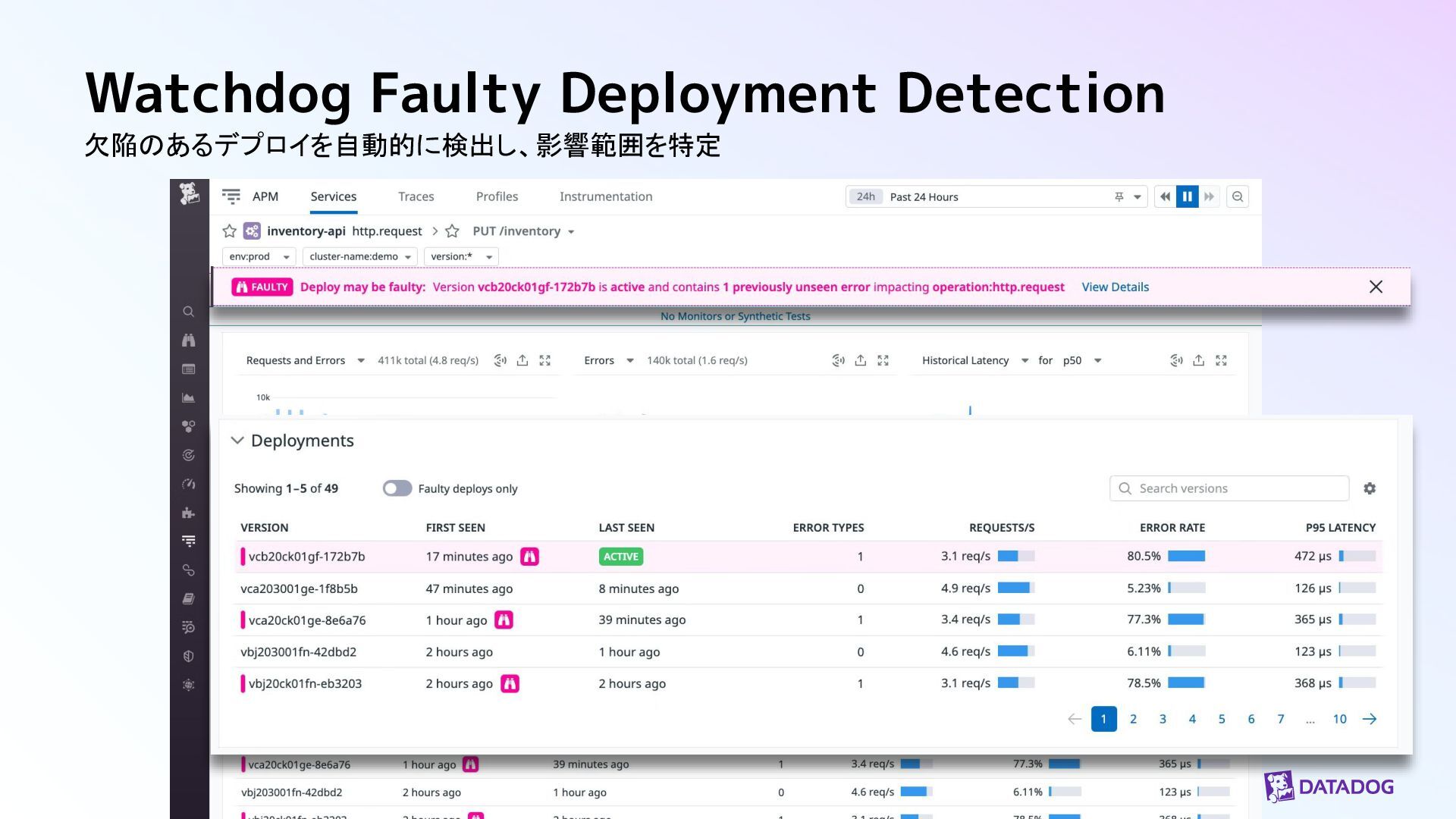Open deployments table settings gear

click(1370, 488)
